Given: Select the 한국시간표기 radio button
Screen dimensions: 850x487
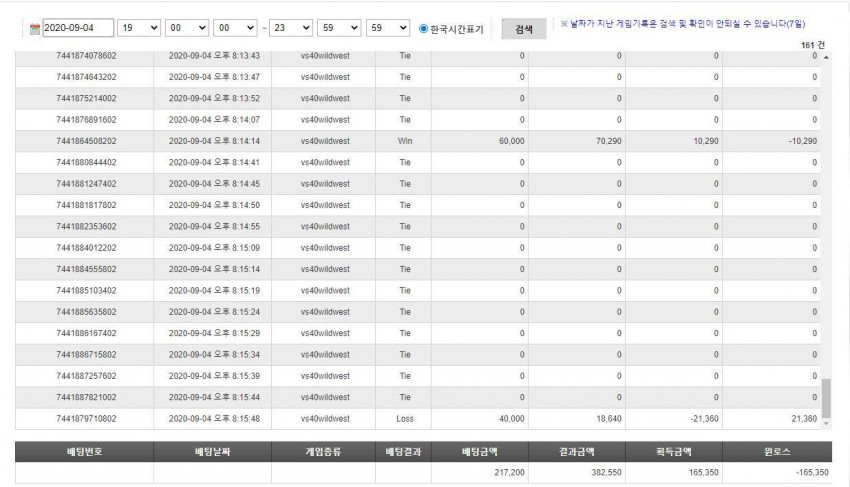Looking at the screenshot, I should click(x=423, y=29).
